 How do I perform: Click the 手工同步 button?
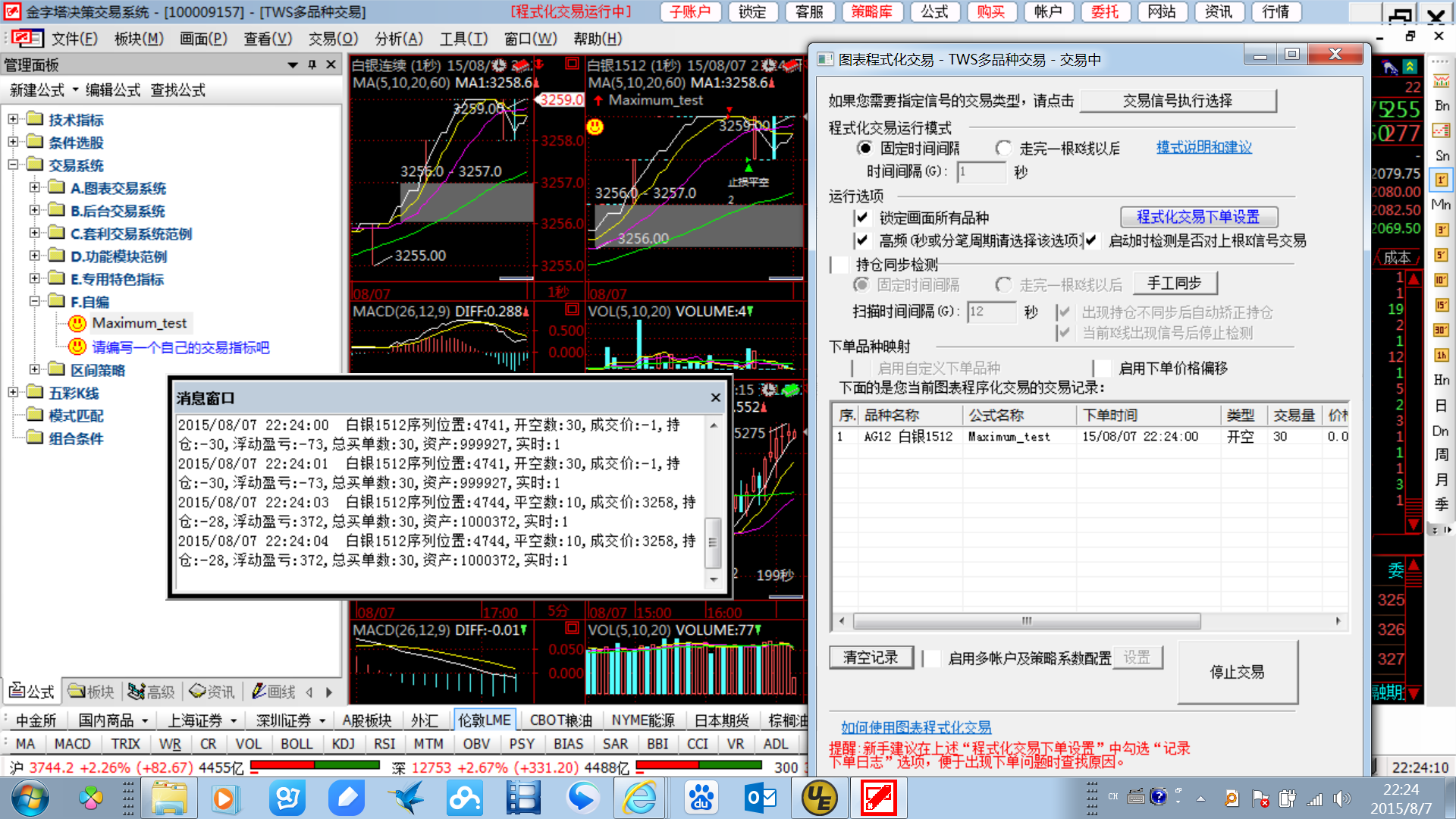[1175, 284]
